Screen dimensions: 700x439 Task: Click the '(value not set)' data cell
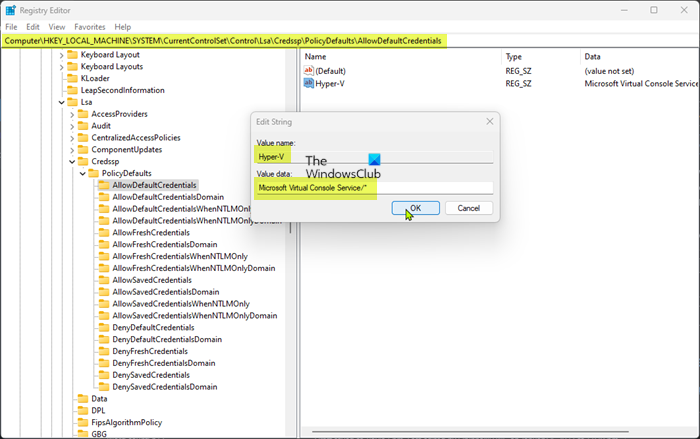coord(609,71)
